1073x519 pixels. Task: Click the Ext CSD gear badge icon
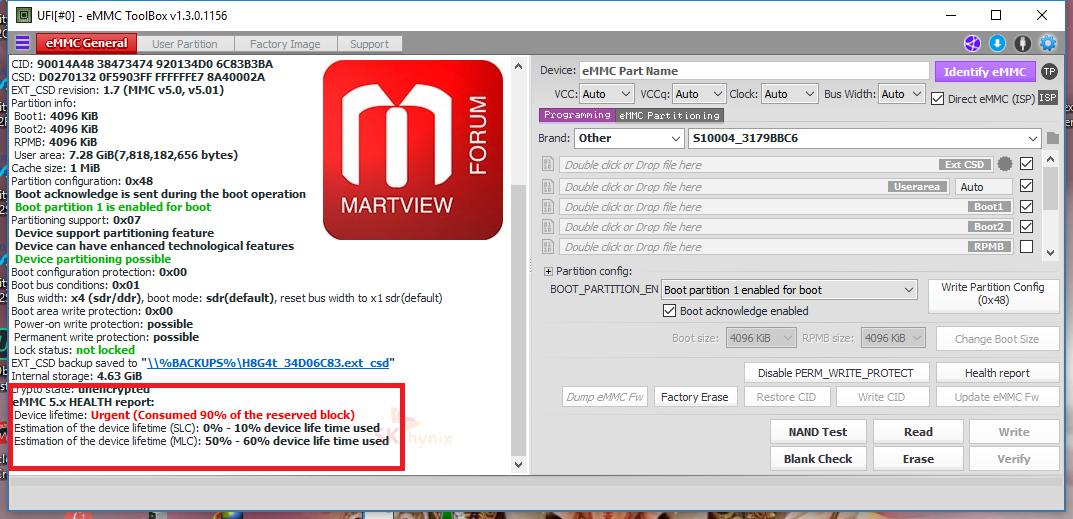coord(1004,164)
